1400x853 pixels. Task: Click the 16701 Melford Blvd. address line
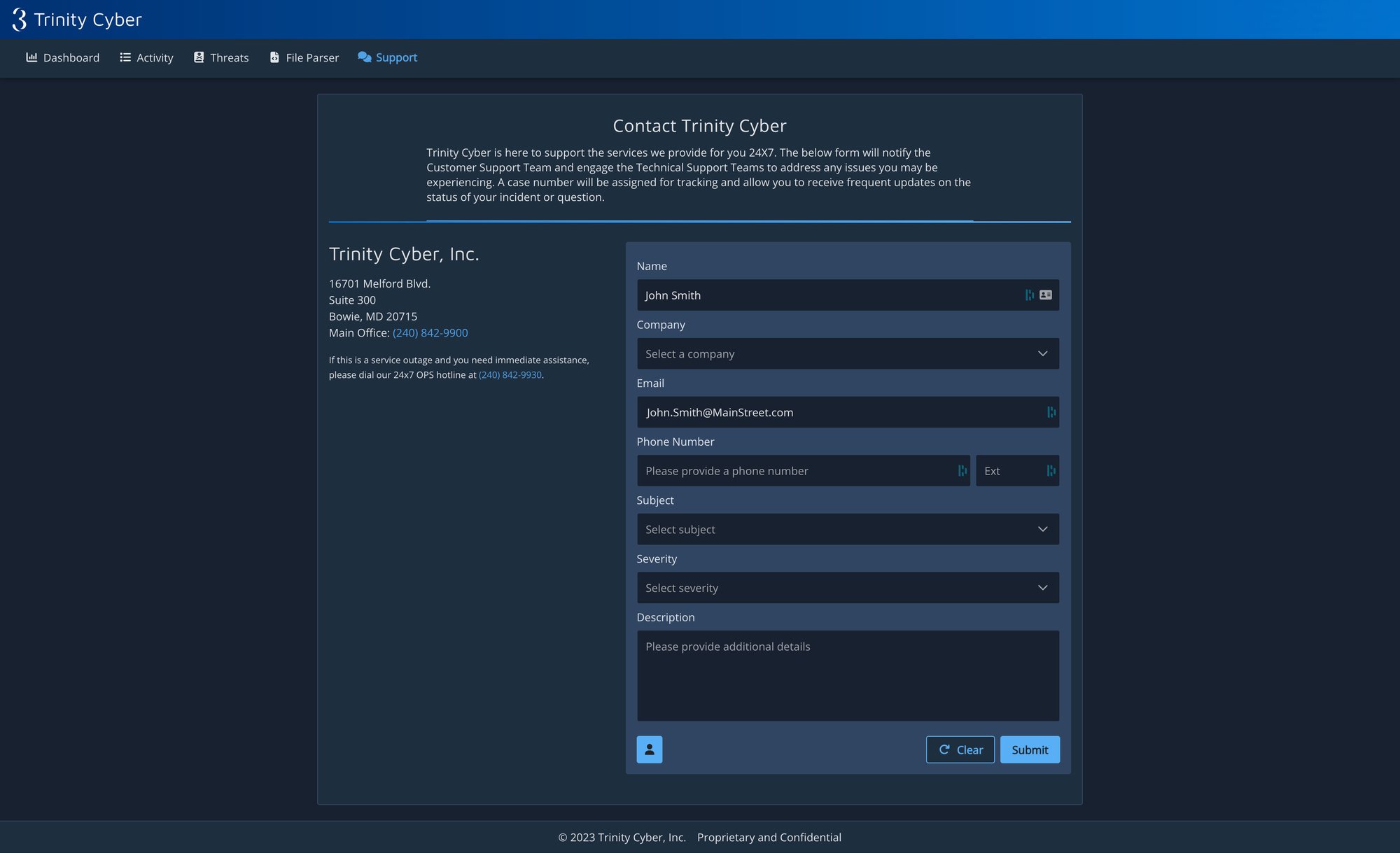(x=380, y=283)
